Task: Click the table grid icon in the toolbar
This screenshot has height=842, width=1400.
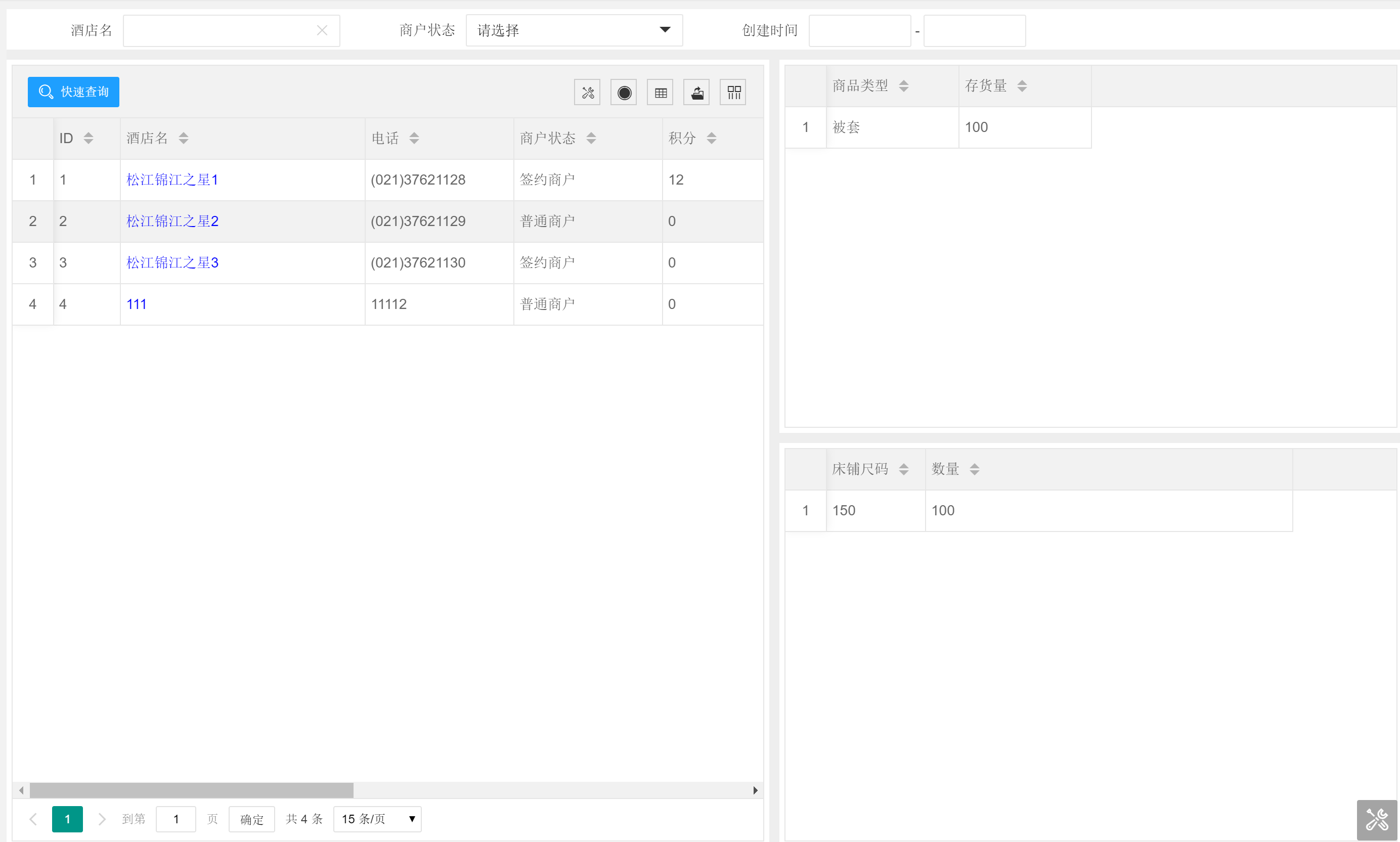Action: [x=660, y=93]
